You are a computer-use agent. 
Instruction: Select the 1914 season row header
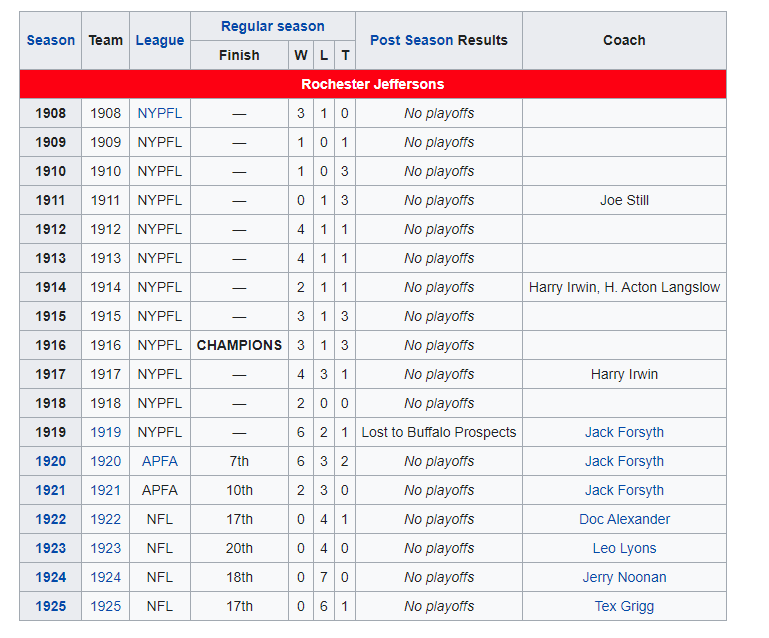[51, 287]
